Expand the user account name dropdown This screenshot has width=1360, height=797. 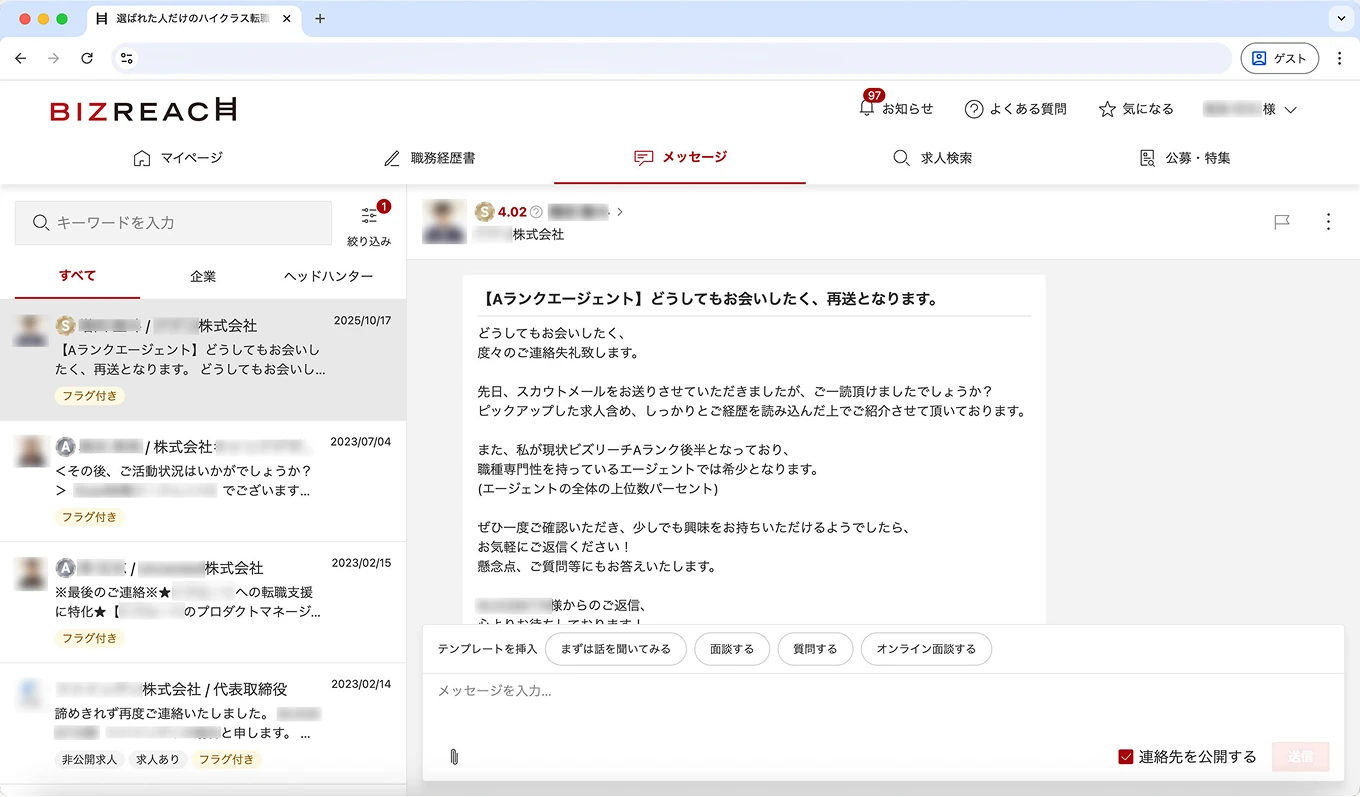(1249, 108)
